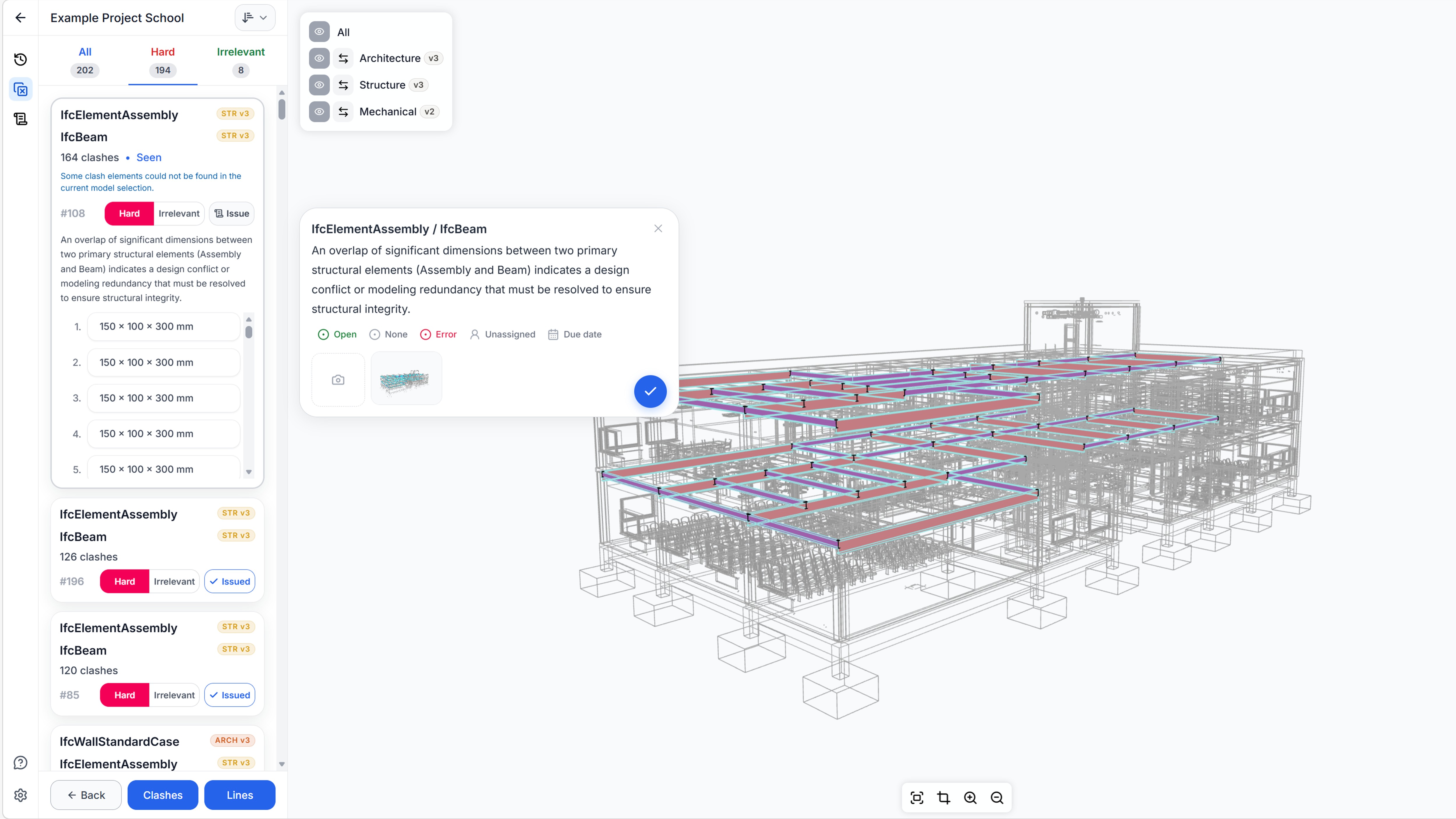
Task: Open the Due date picker
Action: click(575, 334)
